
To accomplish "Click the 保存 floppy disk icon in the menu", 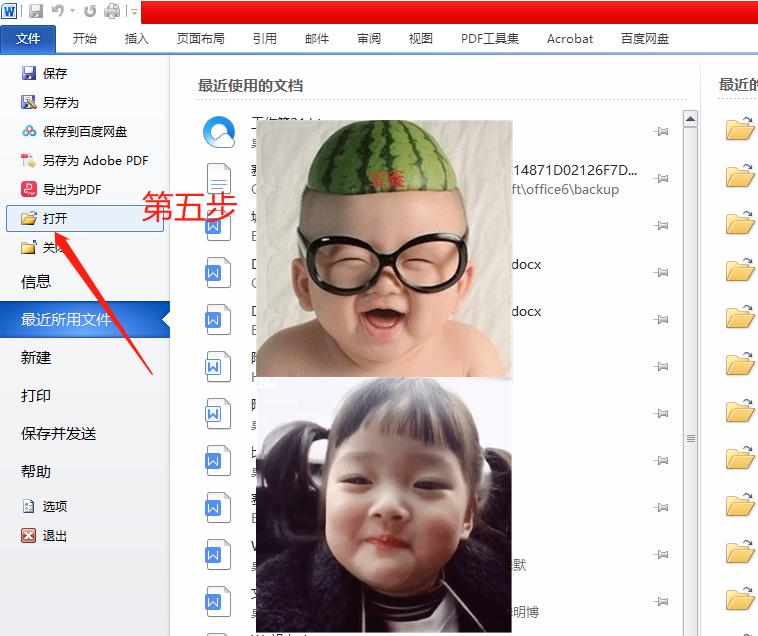I will pyautogui.click(x=29, y=73).
